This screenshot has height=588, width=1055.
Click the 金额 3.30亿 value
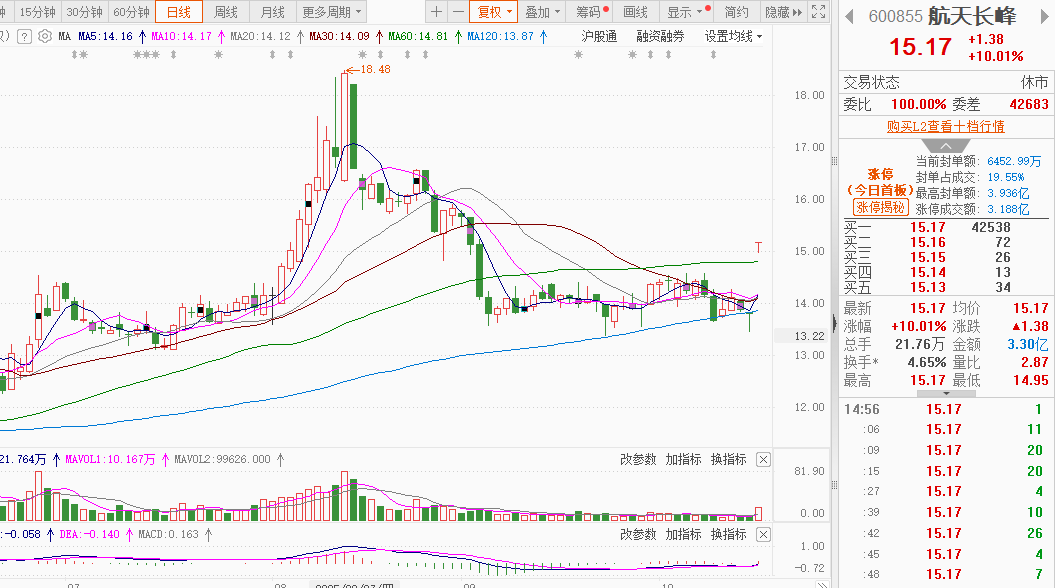click(x=1027, y=344)
